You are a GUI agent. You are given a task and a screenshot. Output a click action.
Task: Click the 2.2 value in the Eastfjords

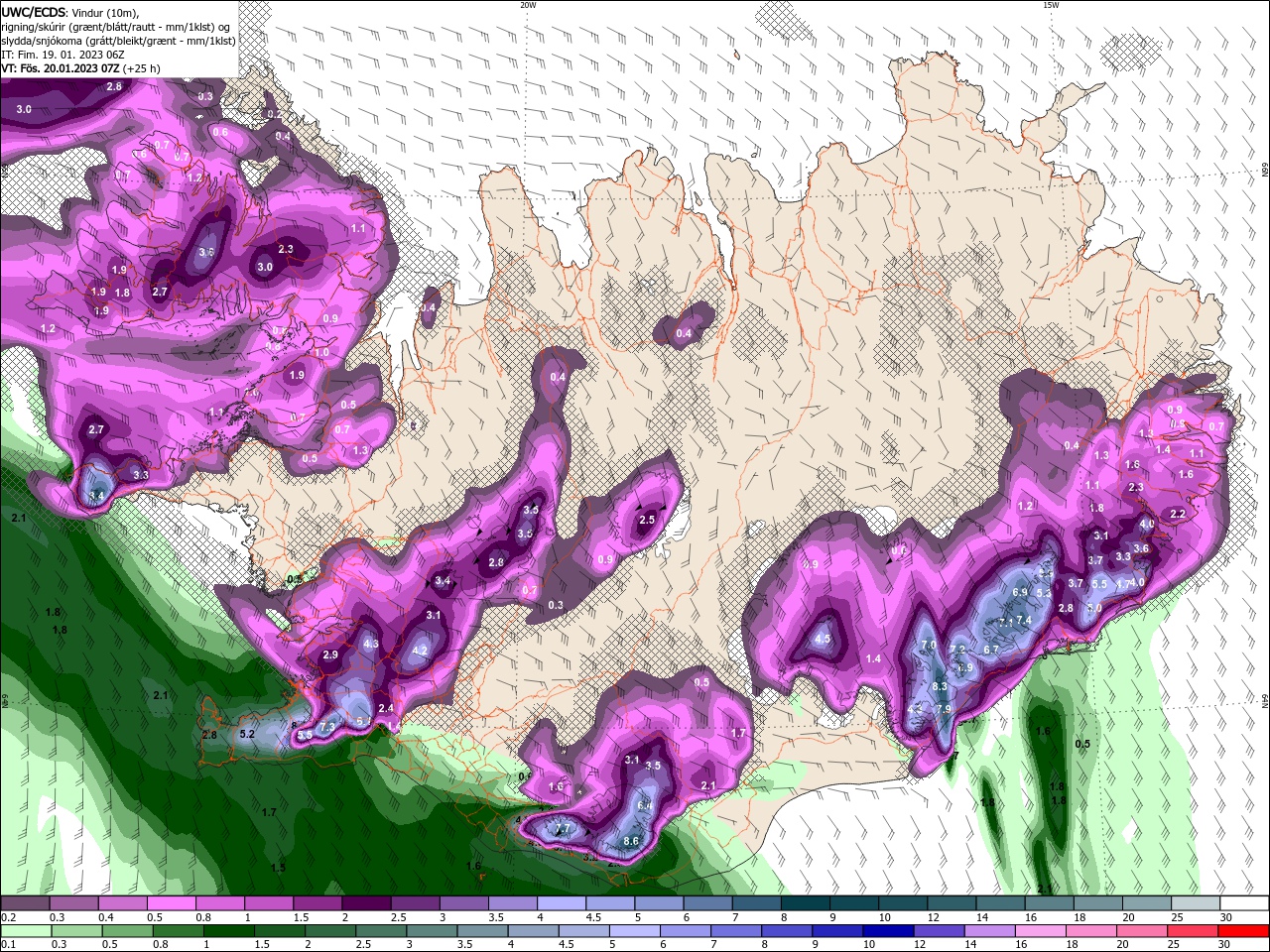tap(1178, 514)
